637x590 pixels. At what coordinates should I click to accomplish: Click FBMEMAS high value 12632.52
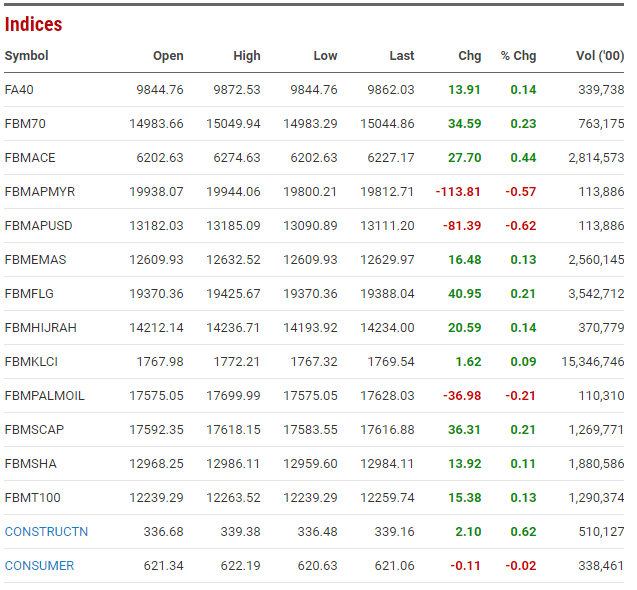point(233,260)
